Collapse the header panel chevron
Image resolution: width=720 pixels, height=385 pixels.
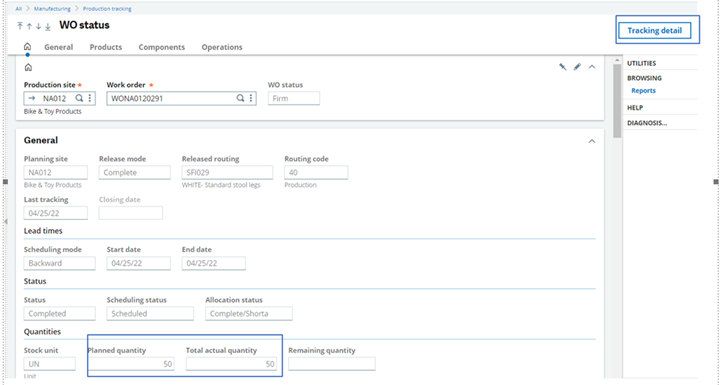(592, 67)
